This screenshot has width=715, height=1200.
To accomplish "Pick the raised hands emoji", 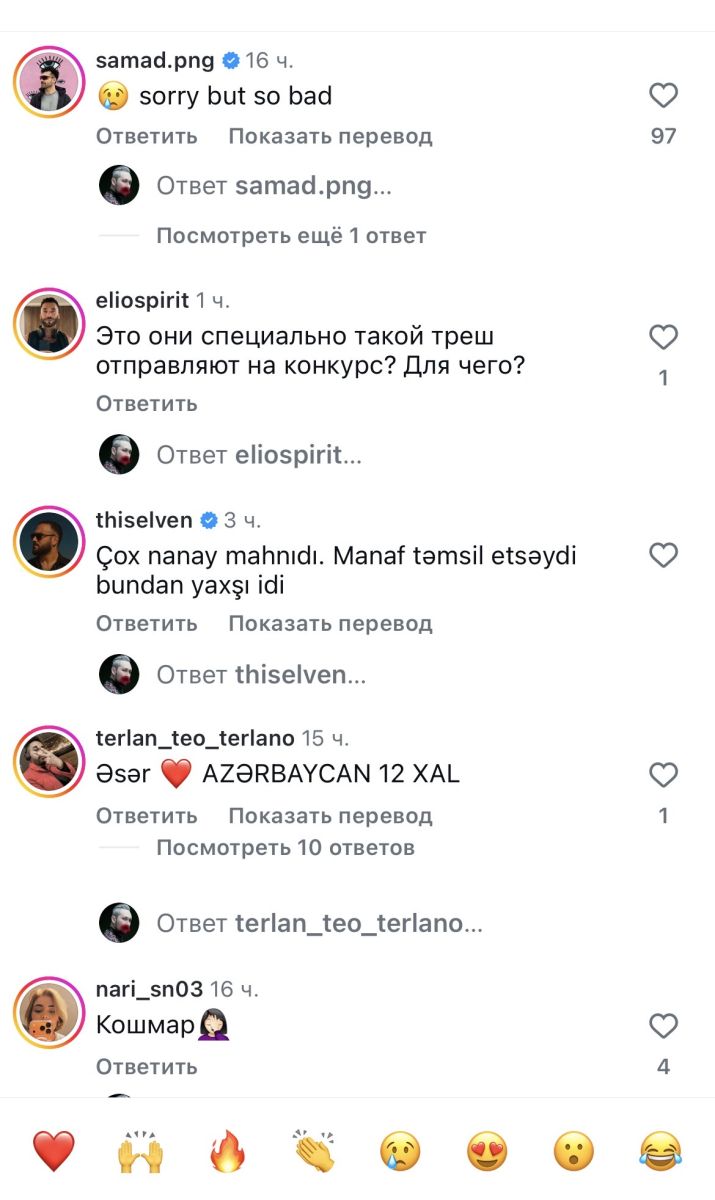I will [140, 1152].
